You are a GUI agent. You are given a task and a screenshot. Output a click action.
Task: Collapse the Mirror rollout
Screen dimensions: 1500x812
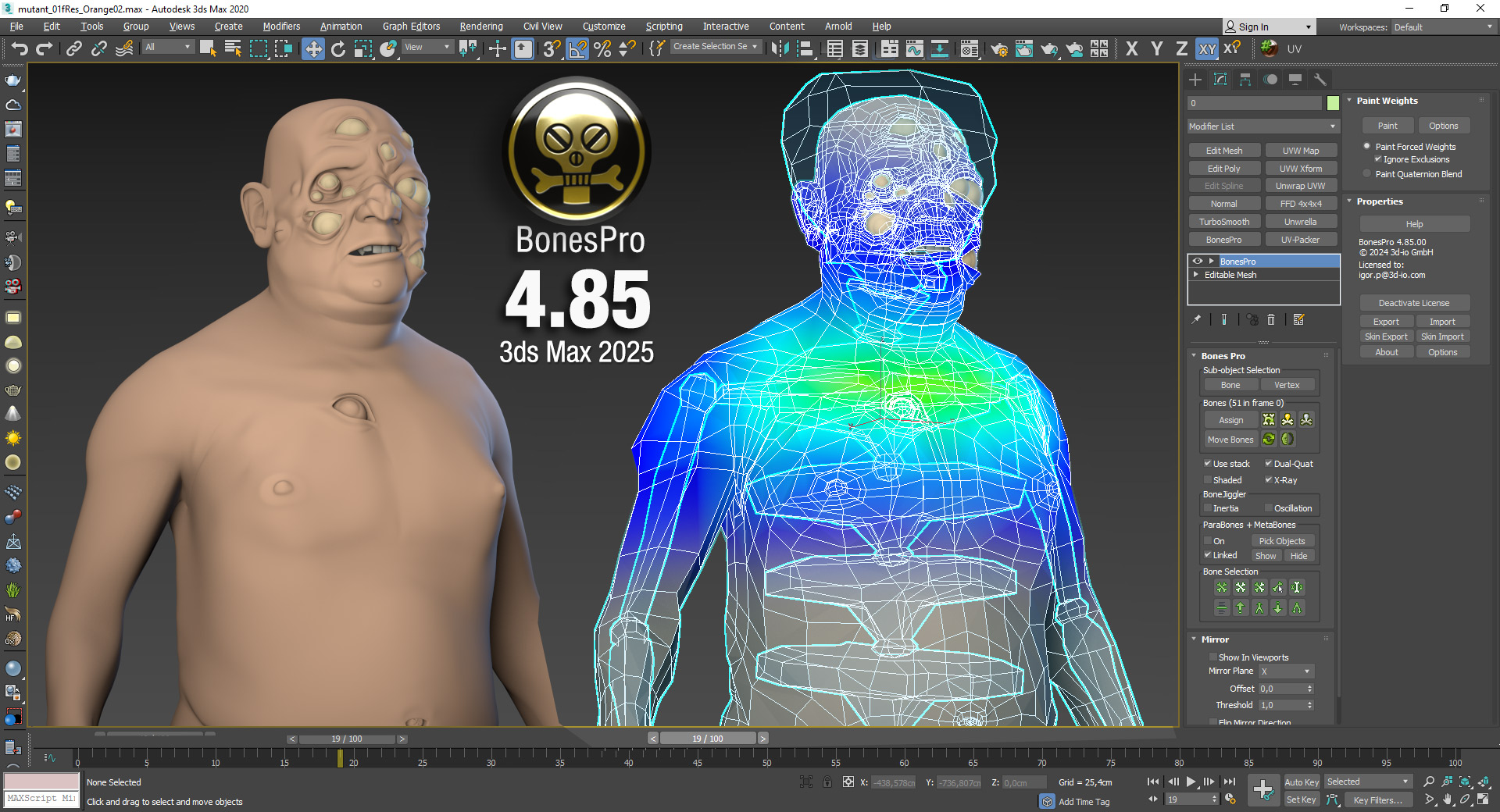pos(1194,639)
